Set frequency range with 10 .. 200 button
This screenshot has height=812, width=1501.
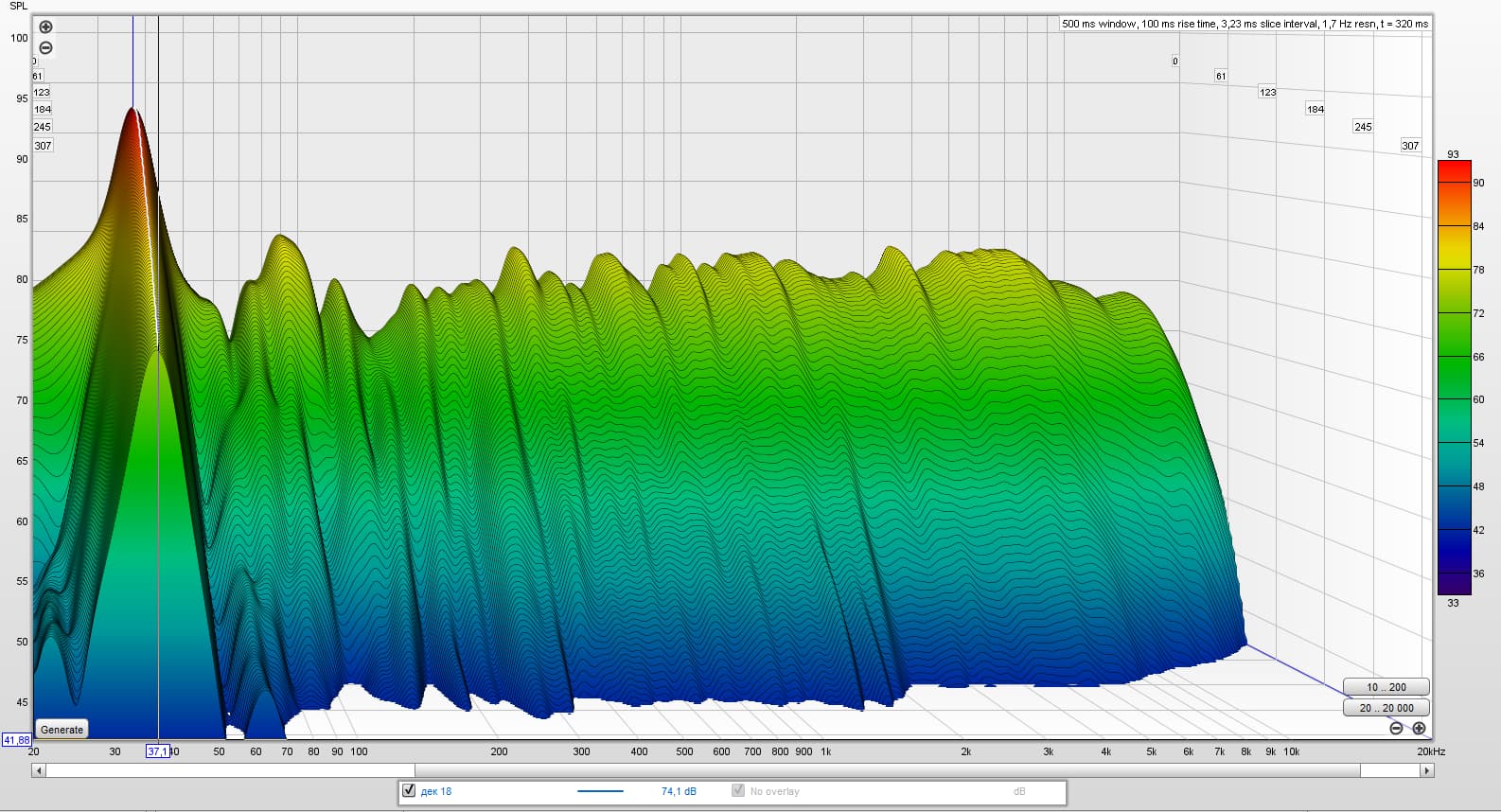(1386, 687)
